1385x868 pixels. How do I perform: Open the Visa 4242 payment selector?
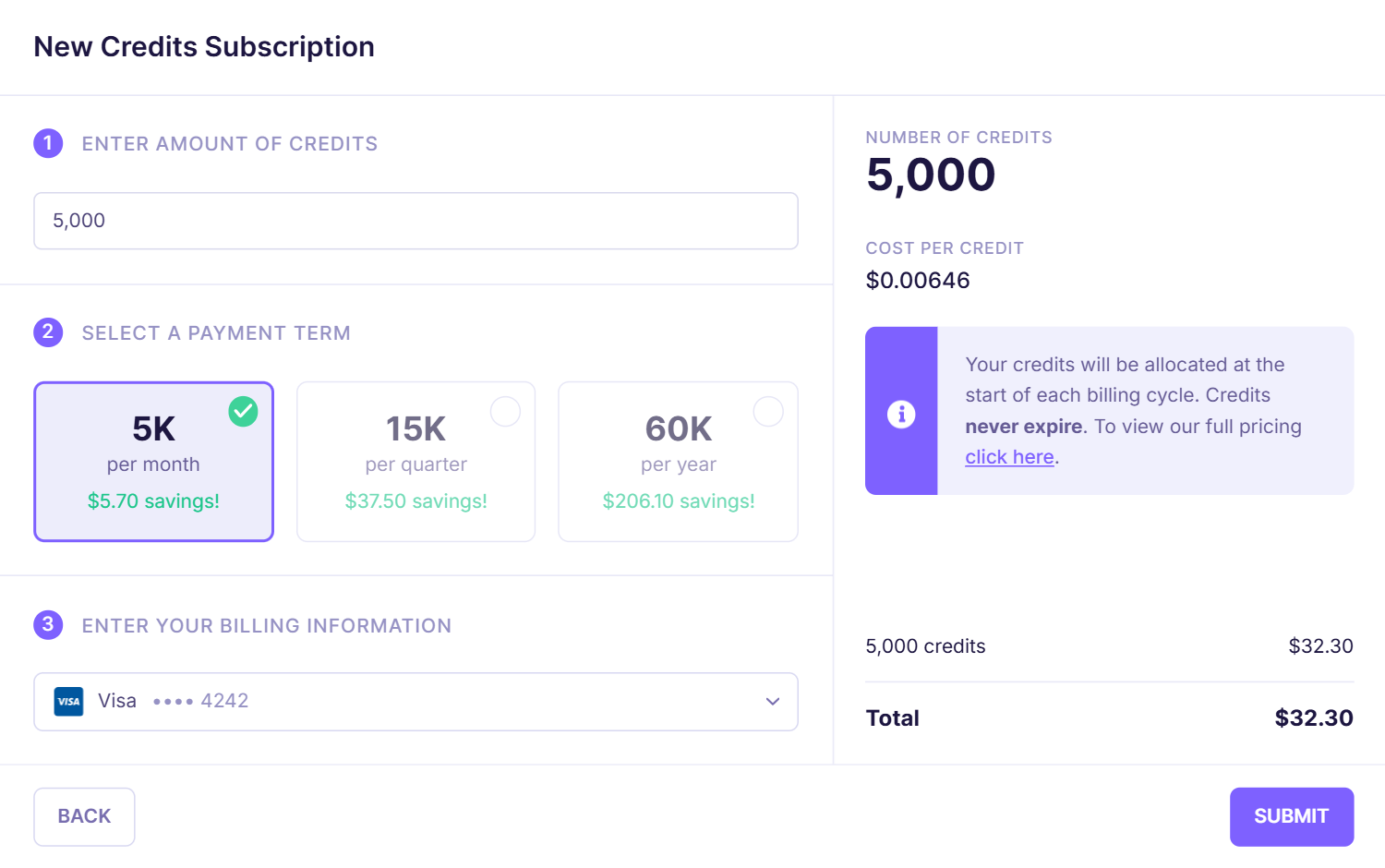click(415, 702)
